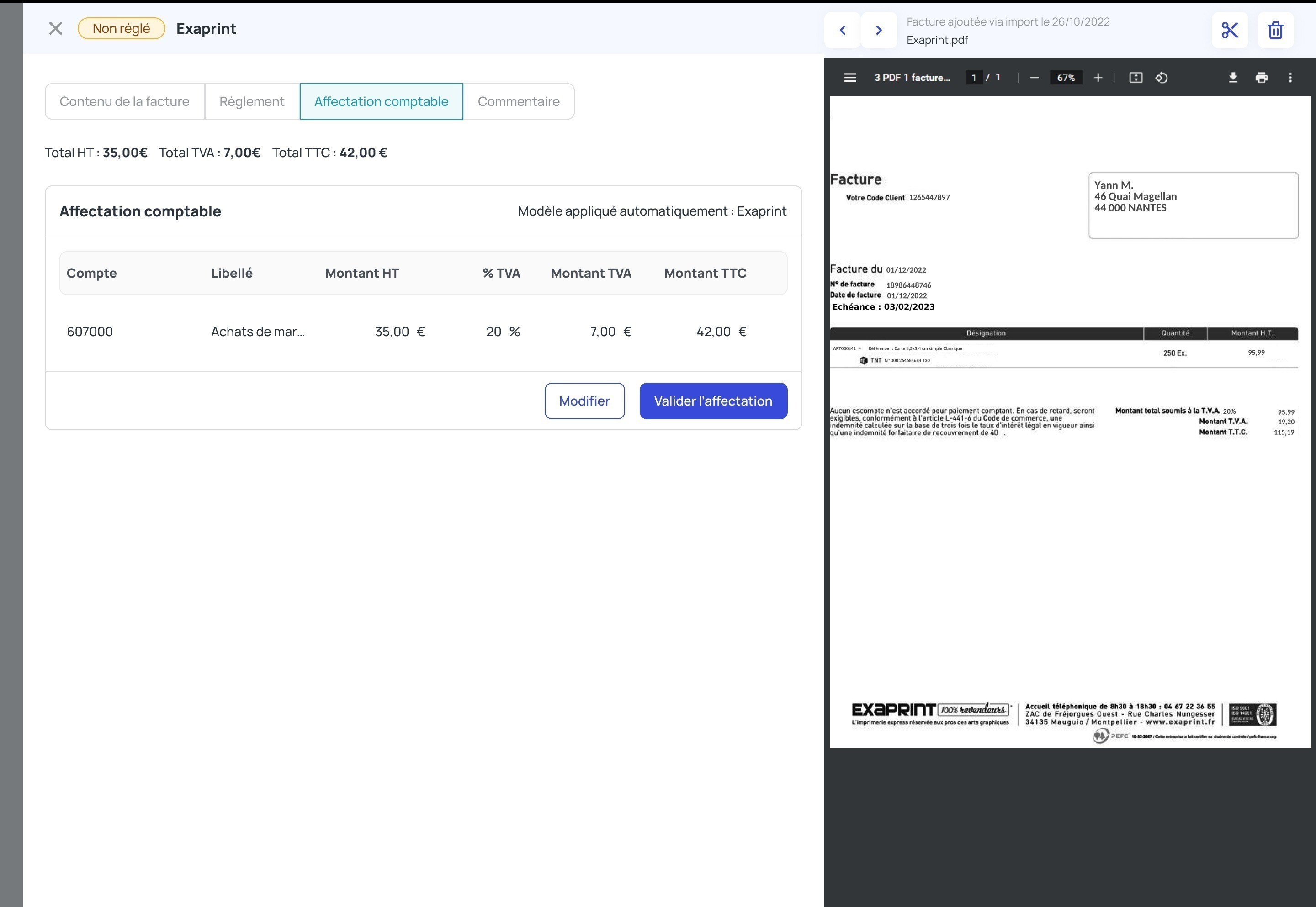Click the scissors split-invoice icon
Screen dimensions: 1316x907
click(x=1230, y=30)
